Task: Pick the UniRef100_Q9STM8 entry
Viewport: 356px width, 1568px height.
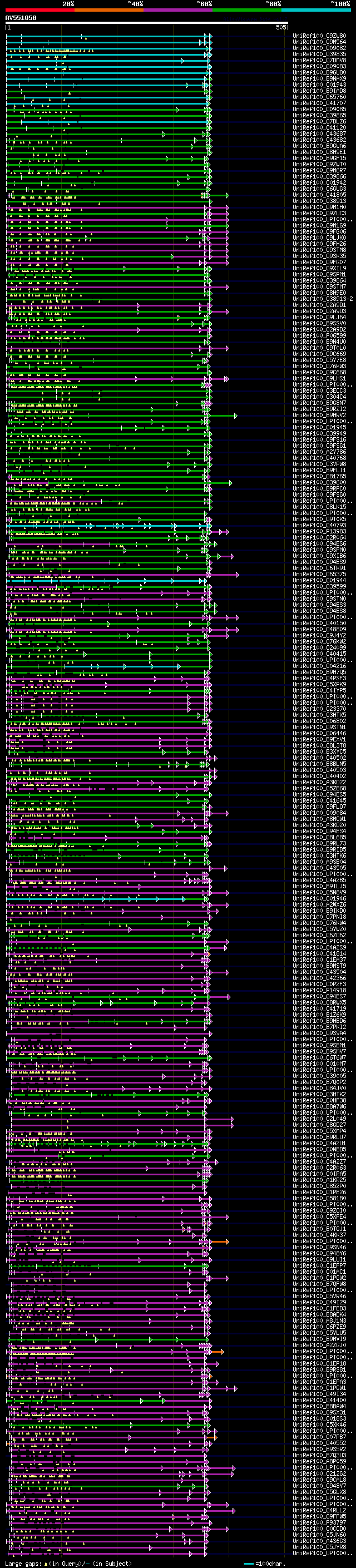Action: [319, 250]
